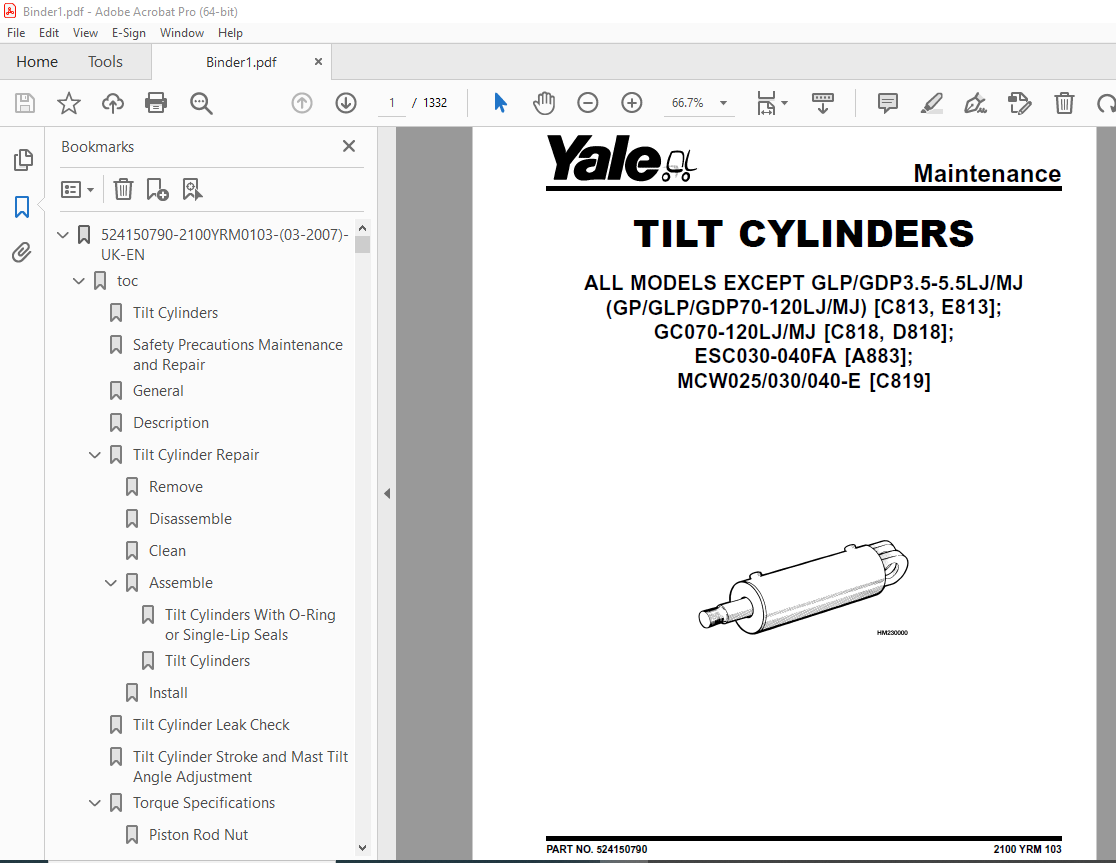Image resolution: width=1116 pixels, height=863 pixels.
Task: Open the Attachments paperclip panel
Action: [x=22, y=253]
